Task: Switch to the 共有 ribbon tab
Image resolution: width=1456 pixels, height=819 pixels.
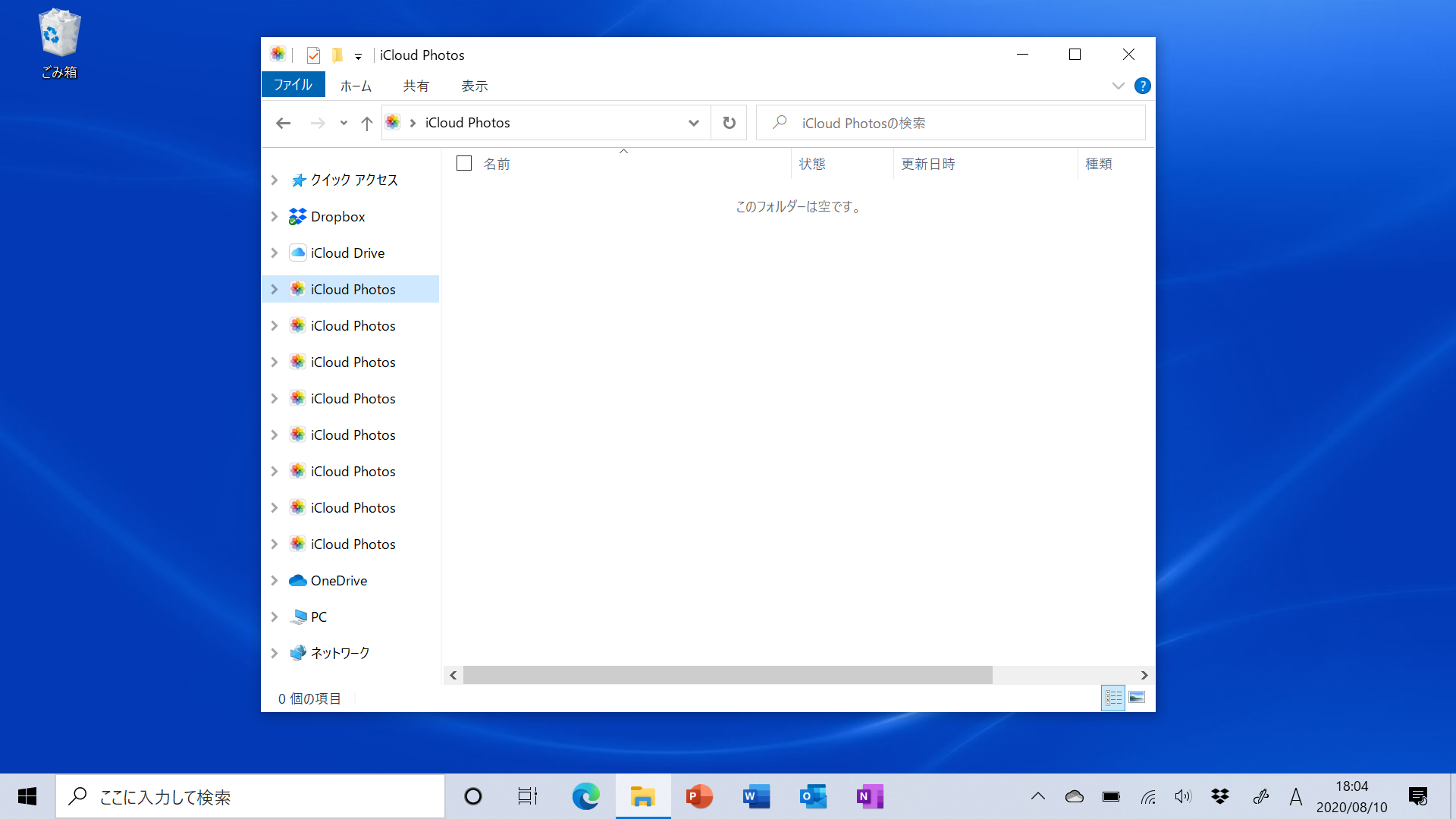Action: tap(416, 86)
